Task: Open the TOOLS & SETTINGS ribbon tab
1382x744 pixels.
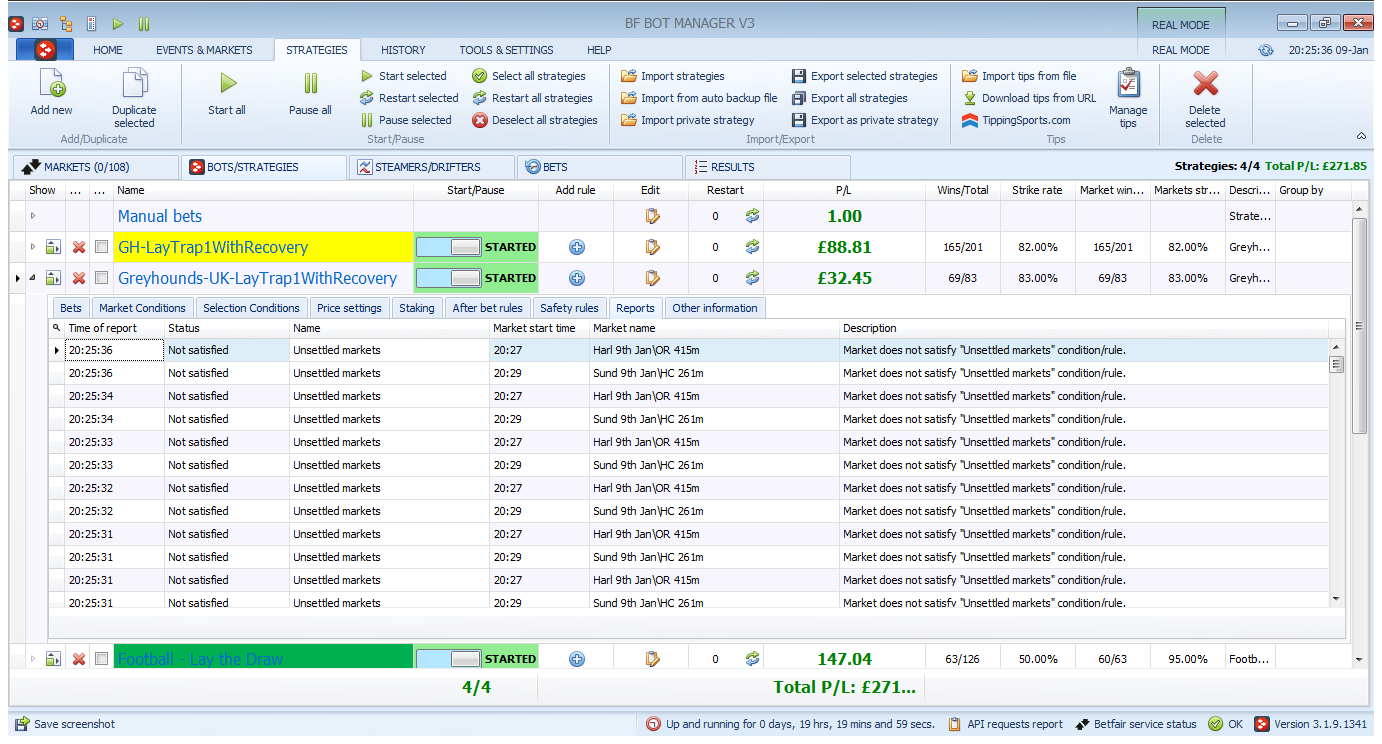Action: pyautogui.click(x=506, y=50)
